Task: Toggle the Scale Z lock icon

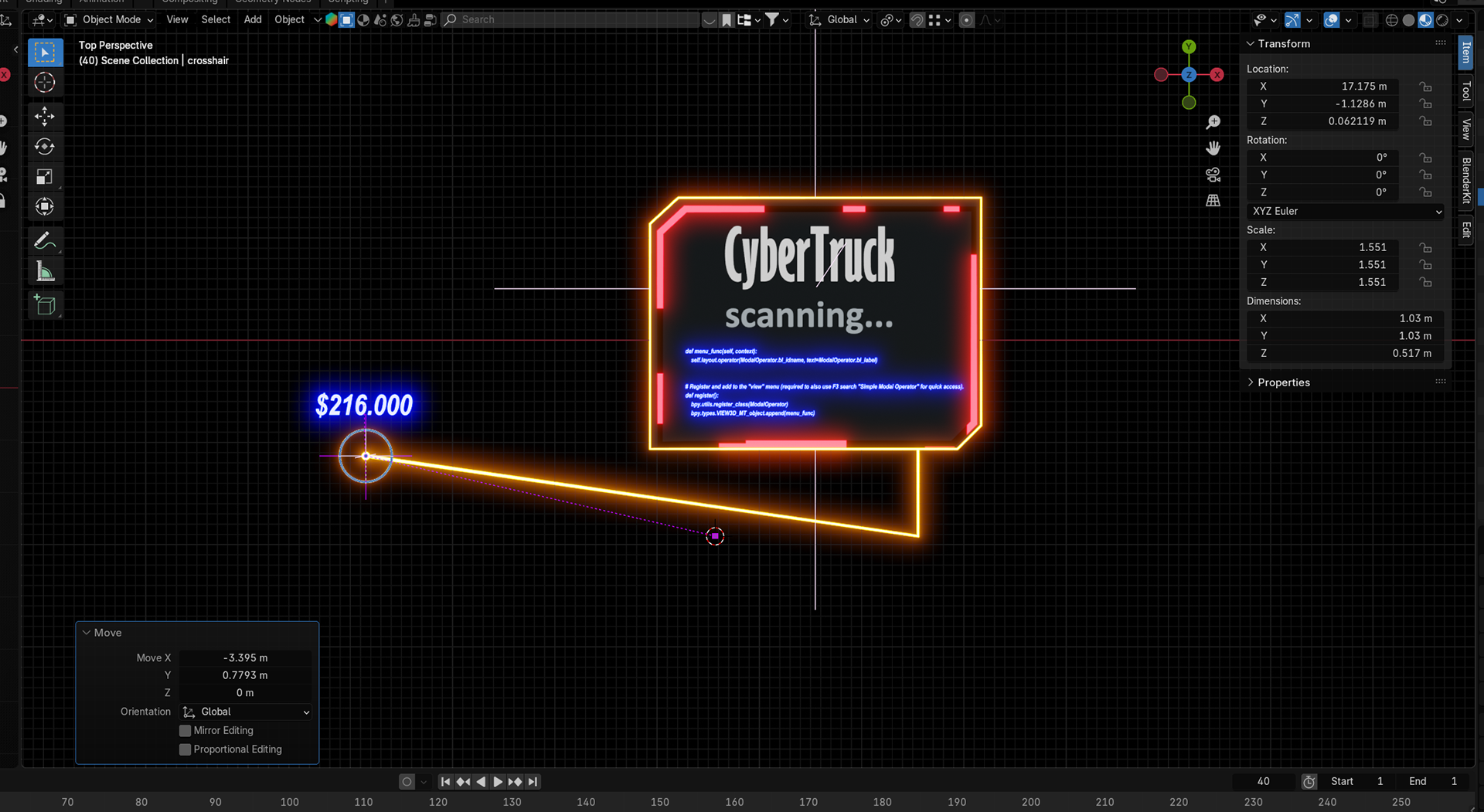Action: point(1426,282)
